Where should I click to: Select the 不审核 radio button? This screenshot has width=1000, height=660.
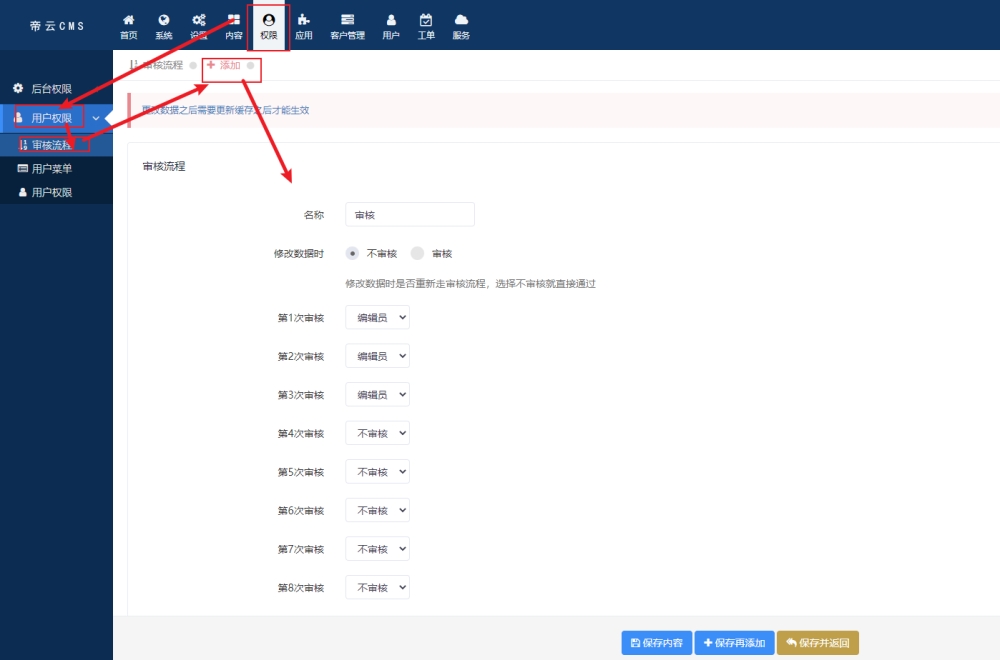352,254
